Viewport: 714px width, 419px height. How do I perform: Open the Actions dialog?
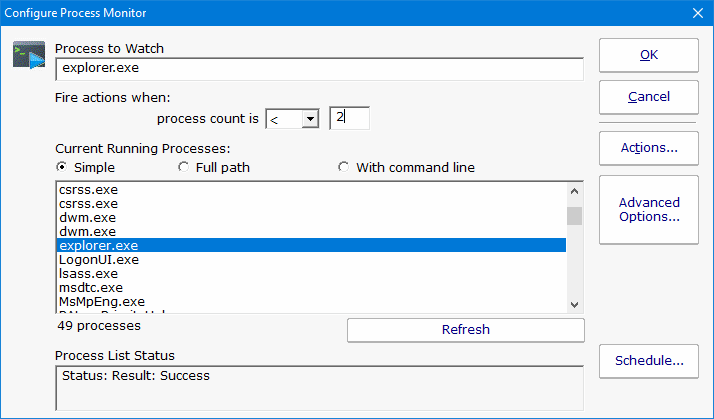[648, 148]
